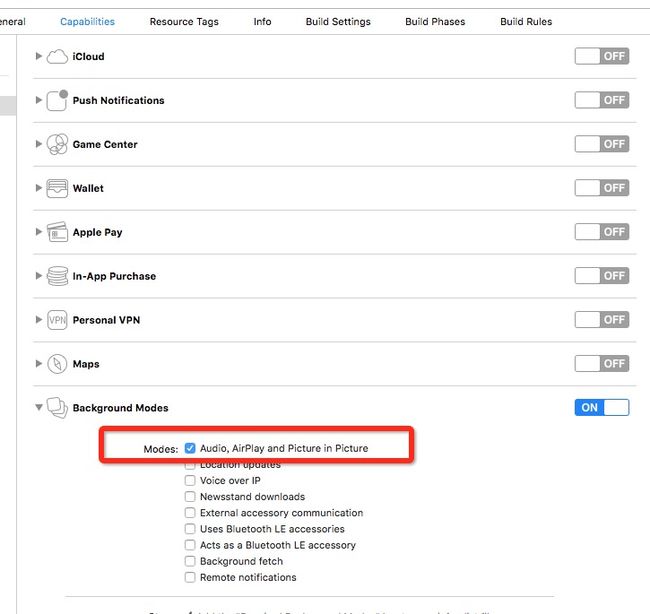This screenshot has height=614, width=650.
Task: Click the Maps compass icon
Action: coord(57,364)
